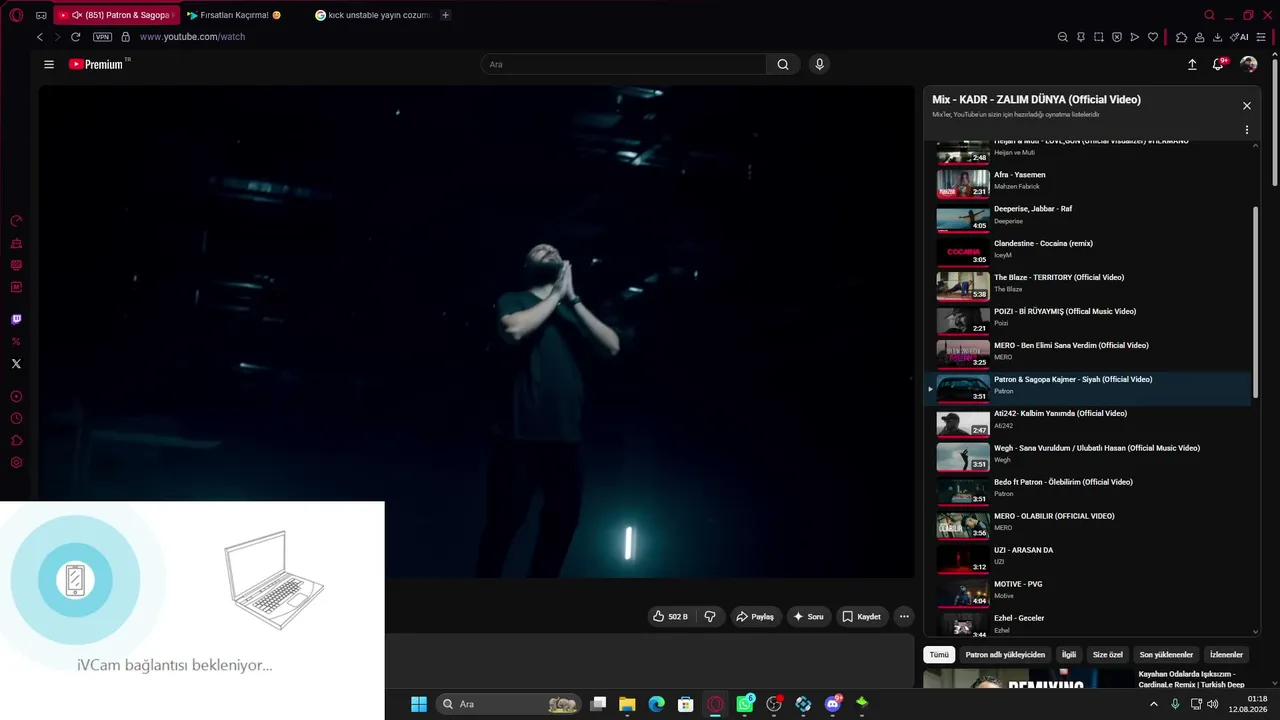View site security lock information
Screen dimensions: 1280x720
point(125,37)
